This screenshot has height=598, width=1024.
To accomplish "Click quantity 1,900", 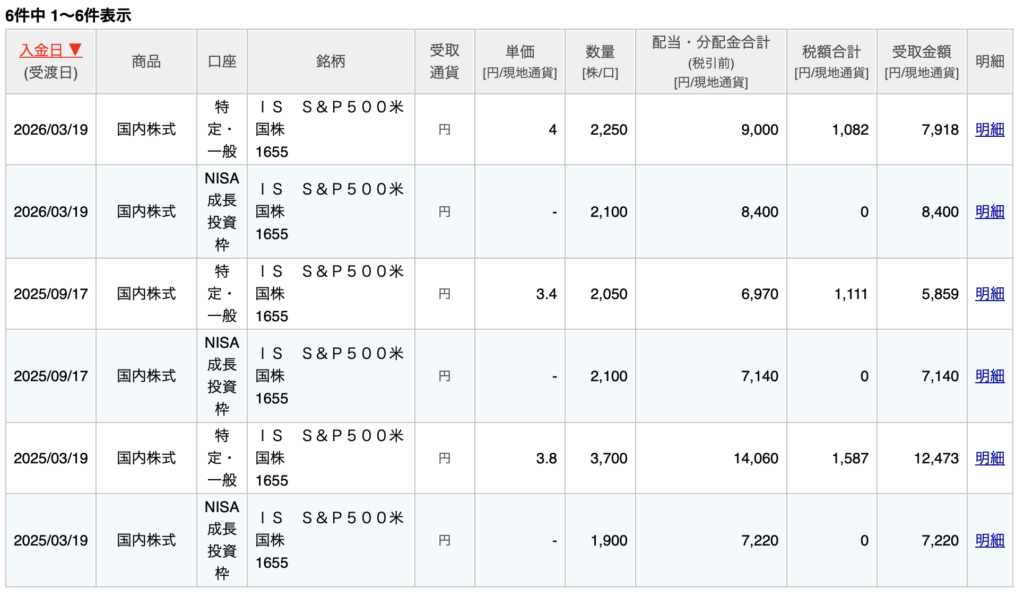I will pos(609,541).
